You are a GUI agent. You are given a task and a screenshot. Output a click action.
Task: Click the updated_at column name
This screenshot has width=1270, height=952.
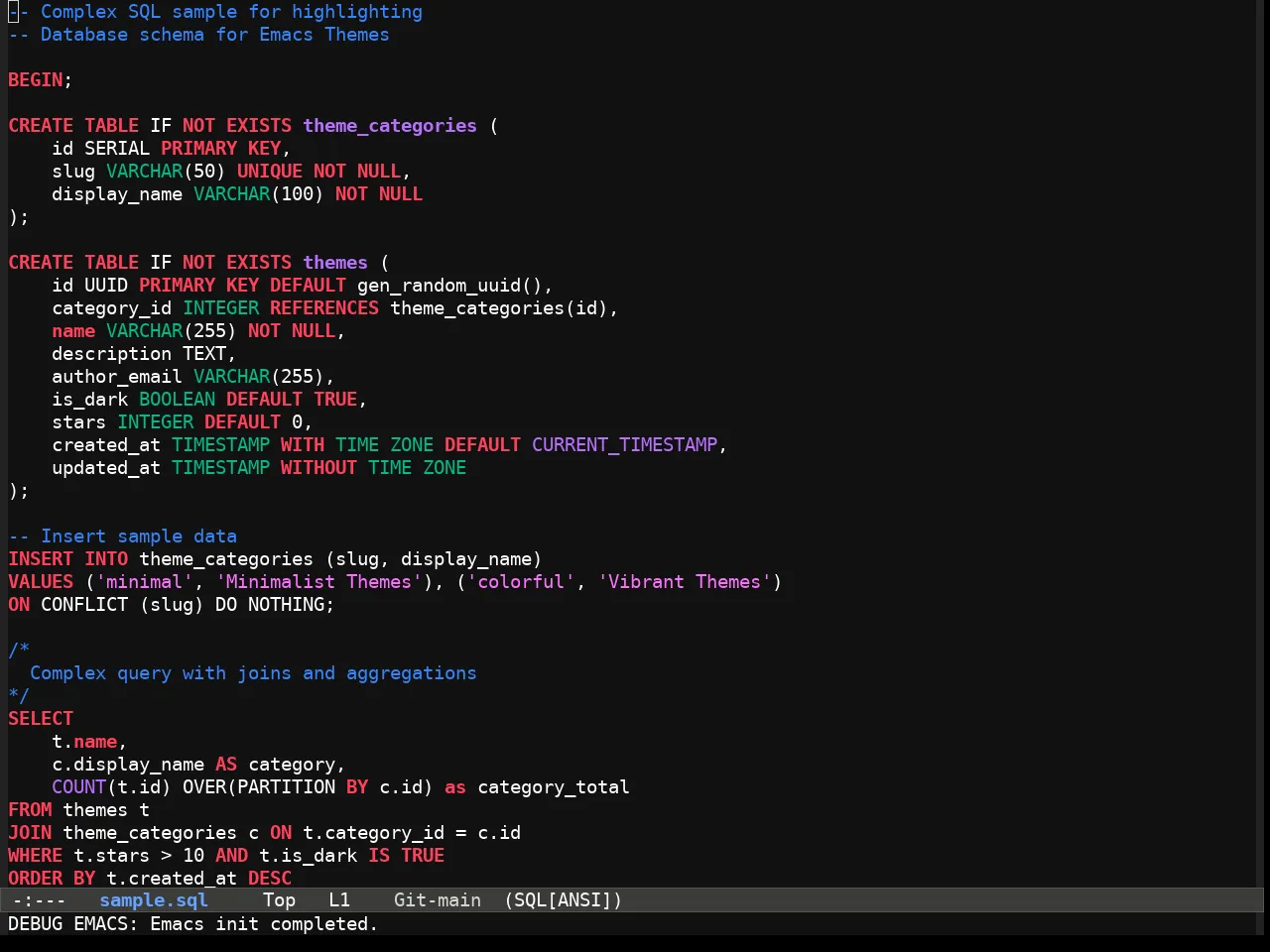tap(106, 468)
